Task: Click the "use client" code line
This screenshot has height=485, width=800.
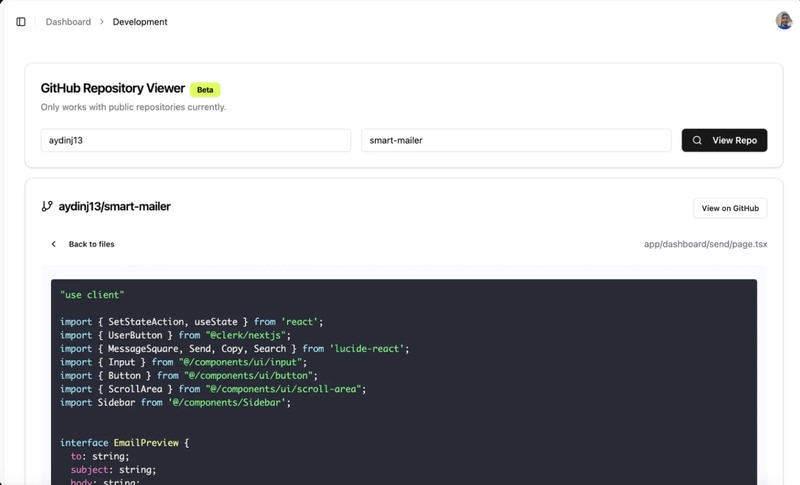Action: [92, 295]
